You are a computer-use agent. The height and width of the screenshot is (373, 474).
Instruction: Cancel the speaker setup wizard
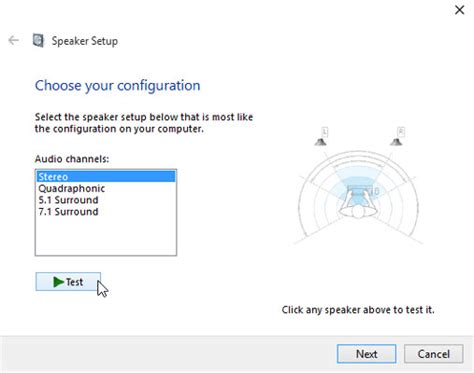coord(434,354)
